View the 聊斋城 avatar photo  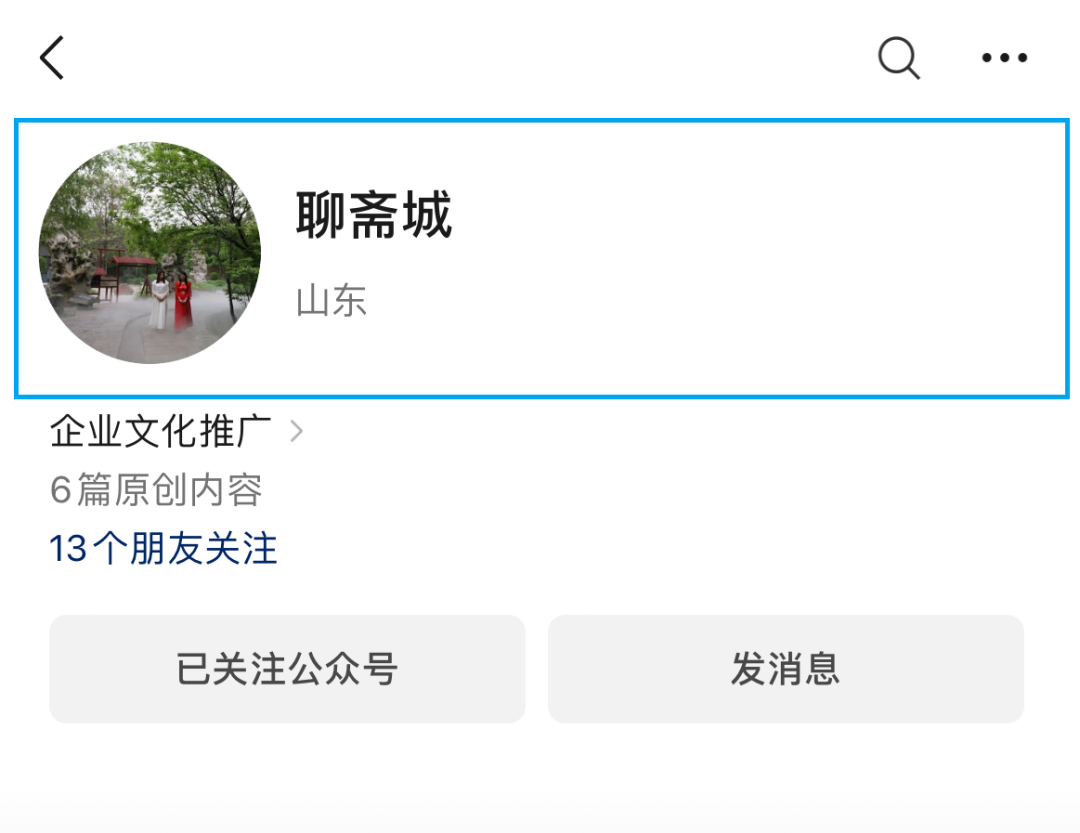click(149, 253)
